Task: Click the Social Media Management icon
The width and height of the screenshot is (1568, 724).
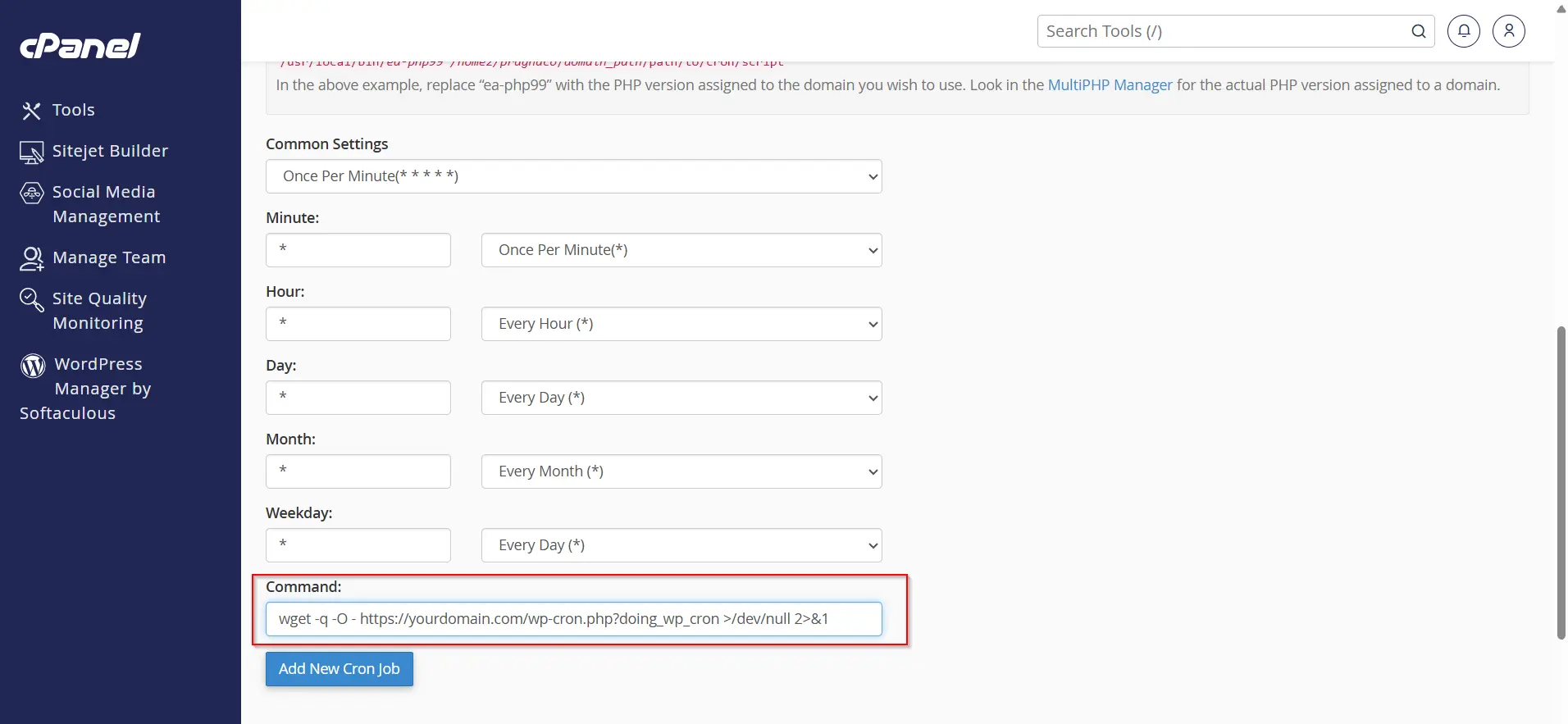Action: coord(31,193)
